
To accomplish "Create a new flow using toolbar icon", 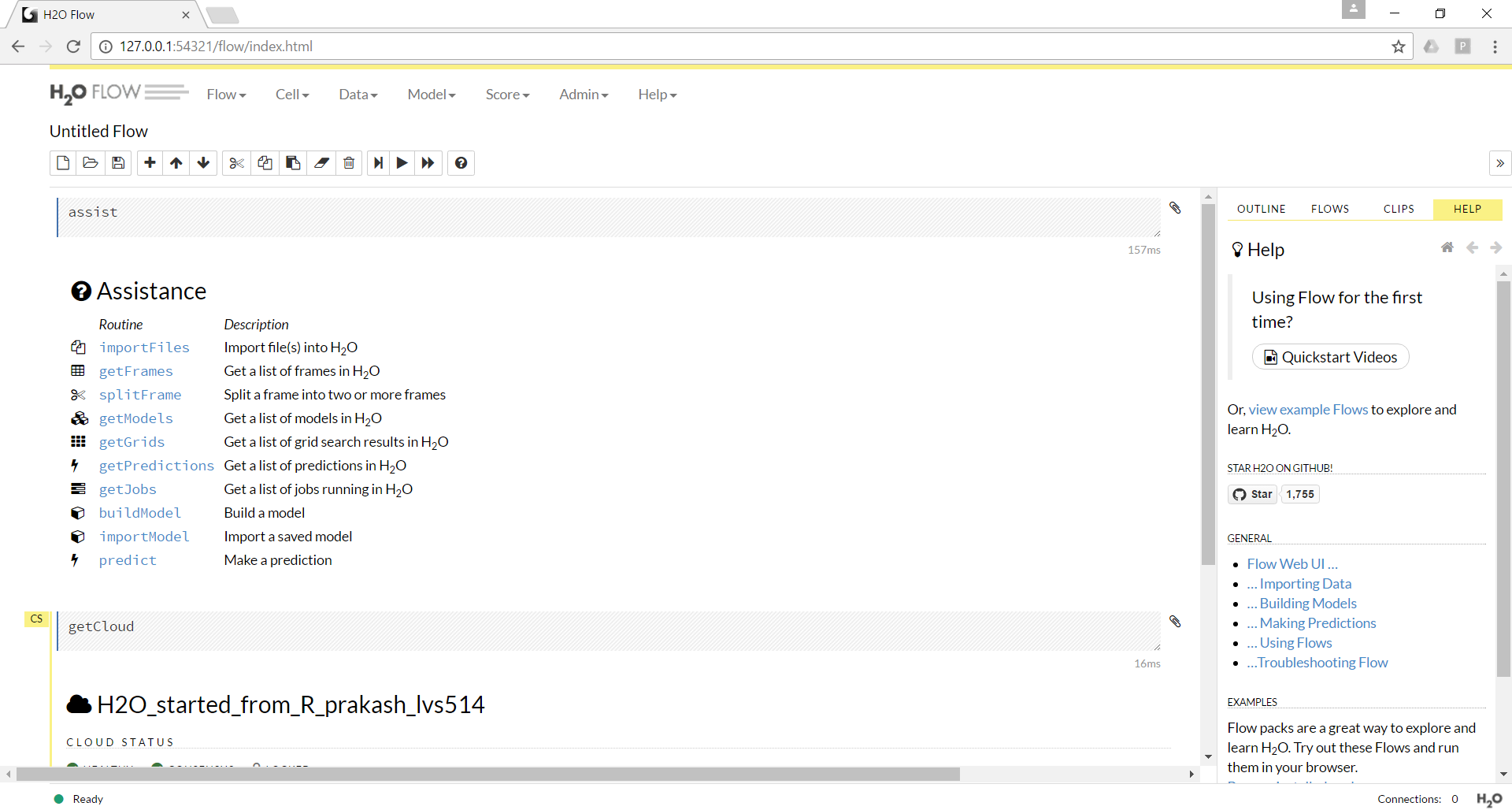I will coord(63,163).
